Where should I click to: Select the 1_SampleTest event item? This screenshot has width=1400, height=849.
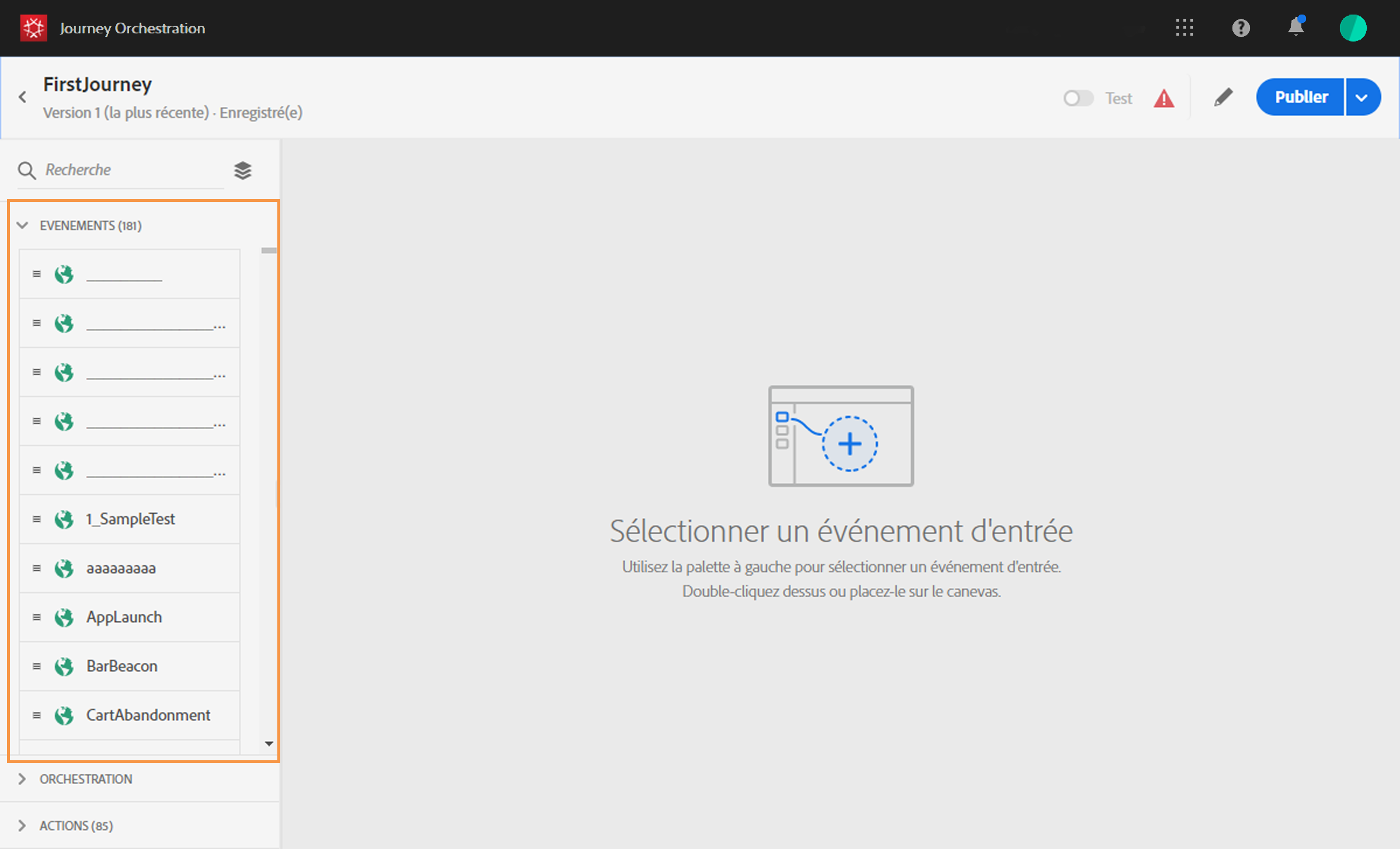tap(130, 519)
